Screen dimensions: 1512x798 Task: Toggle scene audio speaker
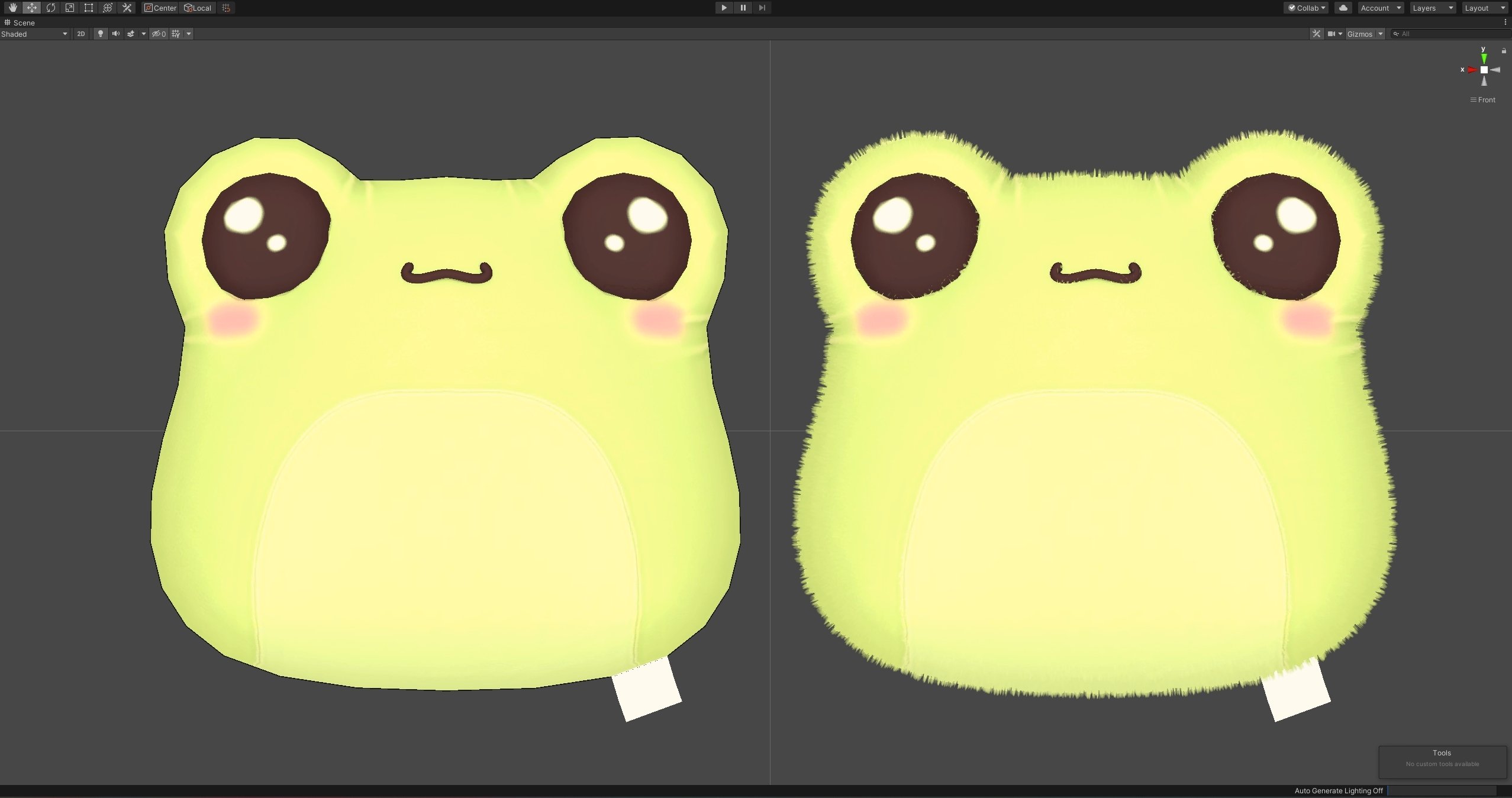pos(116,34)
